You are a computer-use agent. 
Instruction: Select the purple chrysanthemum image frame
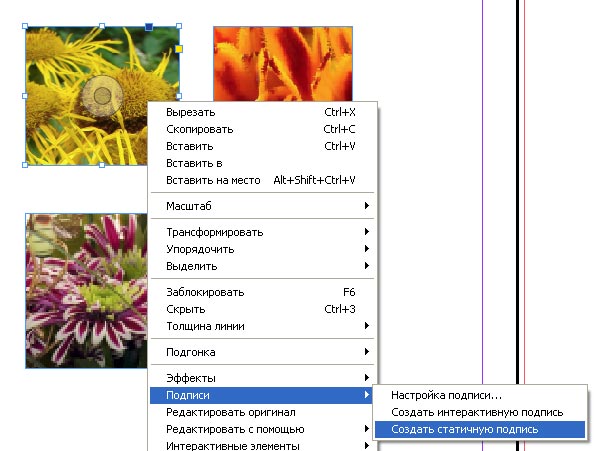86,291
